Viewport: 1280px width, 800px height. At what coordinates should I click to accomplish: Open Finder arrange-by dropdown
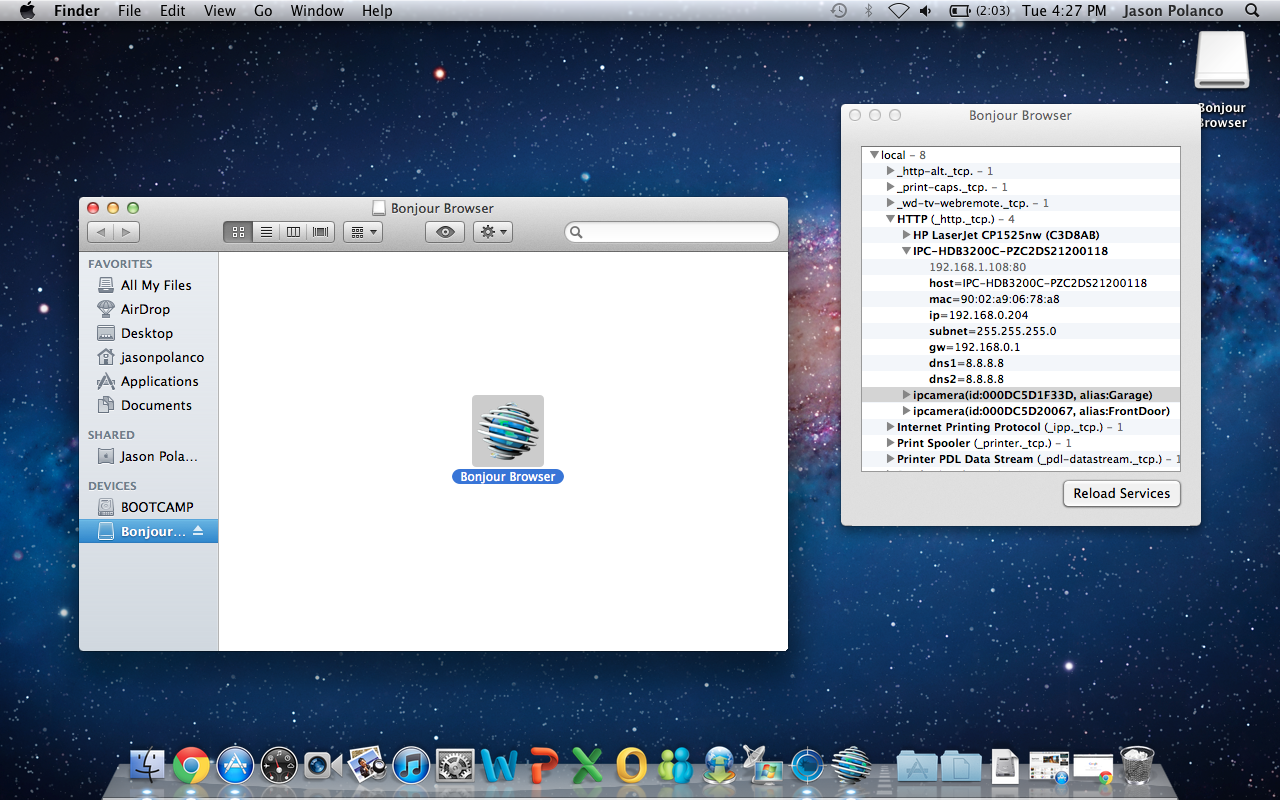pos(362,232)
